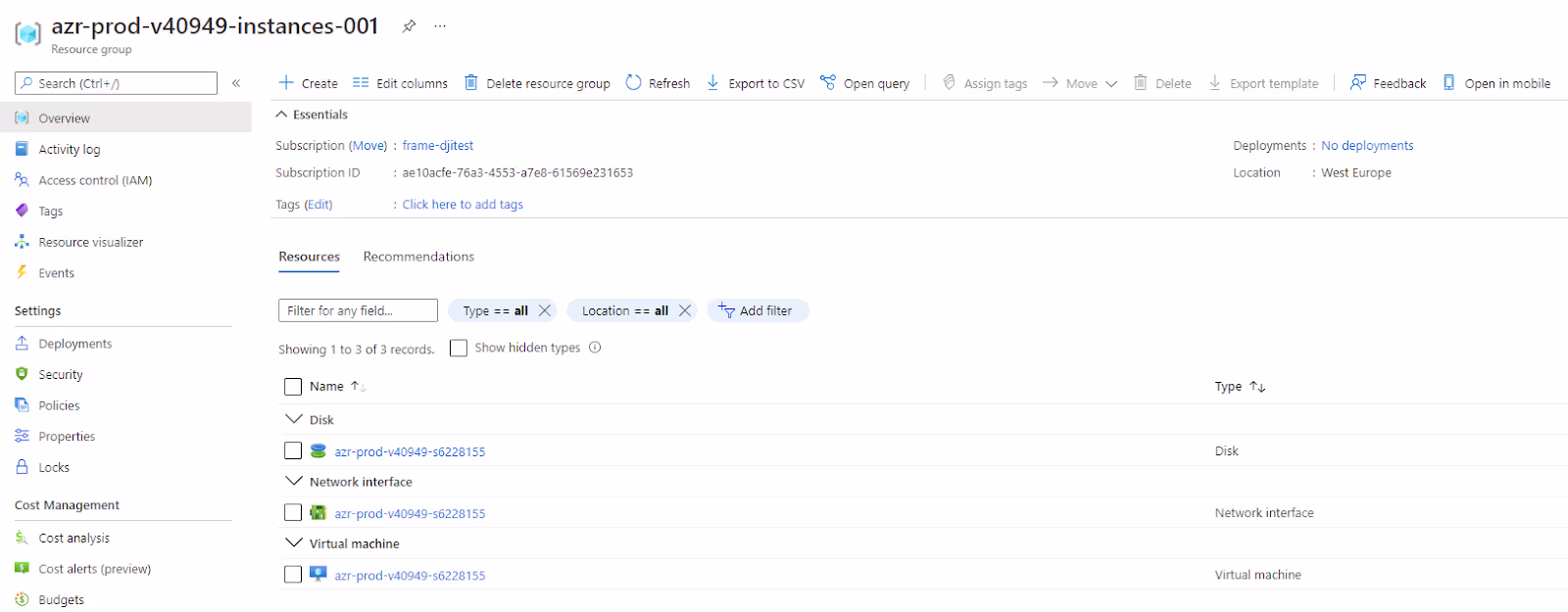
Task: Click the Delete resource group trash icon
Action: pos(471,82)
